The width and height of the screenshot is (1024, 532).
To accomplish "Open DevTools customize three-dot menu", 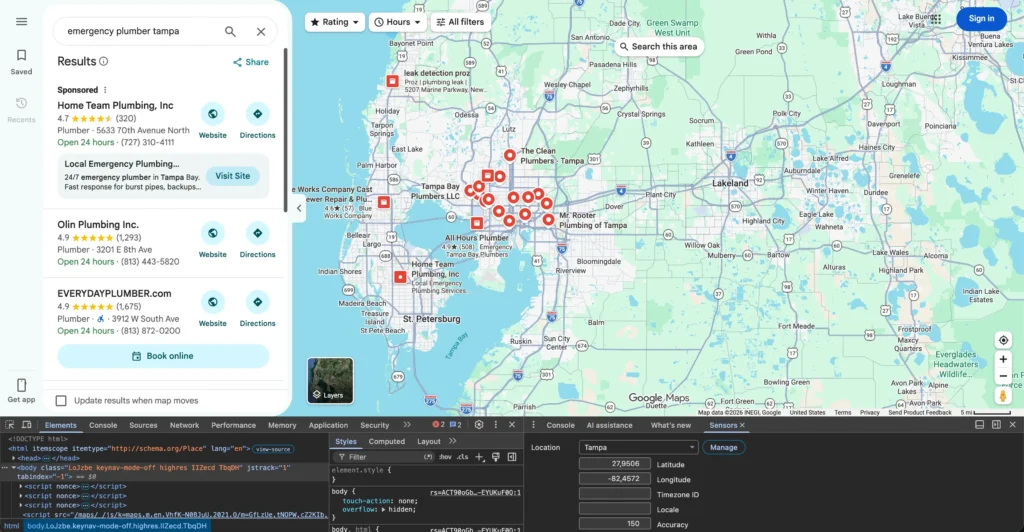I will (496, 425).
